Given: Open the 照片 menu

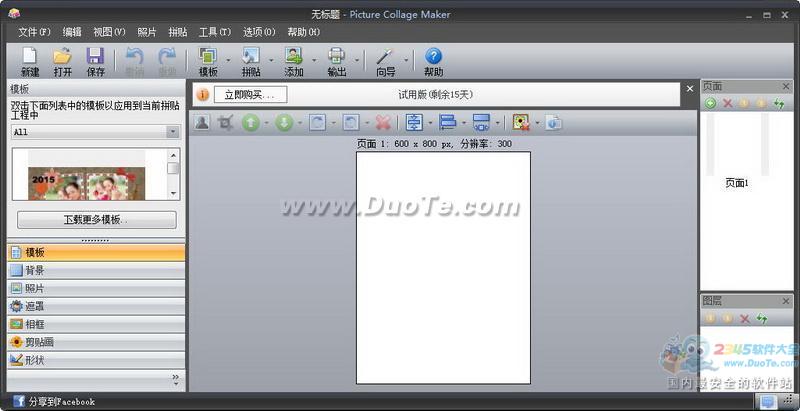Looking at the screenshot, I should point(147,32).
